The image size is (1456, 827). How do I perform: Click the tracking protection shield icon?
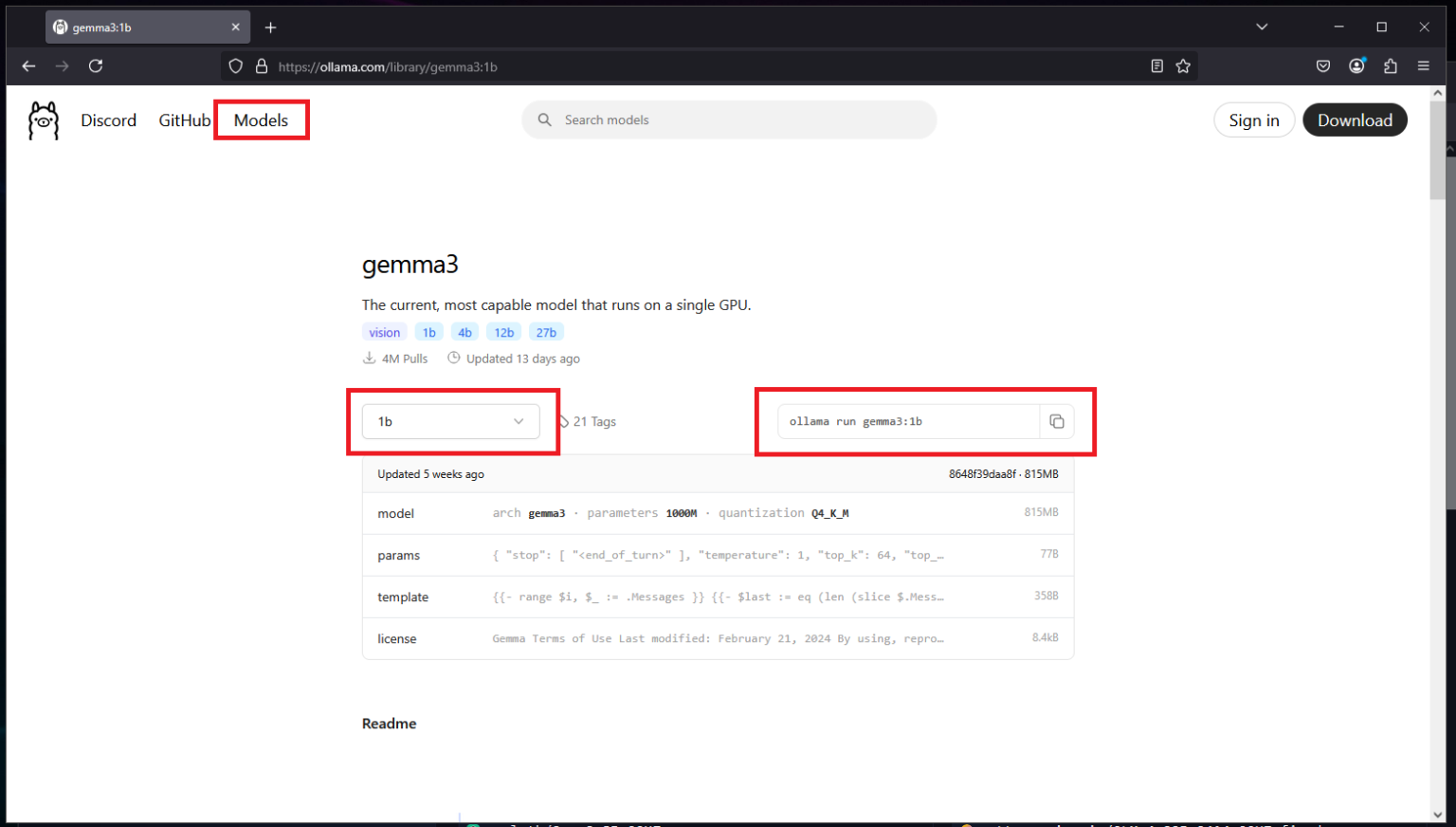coord(234,66)
